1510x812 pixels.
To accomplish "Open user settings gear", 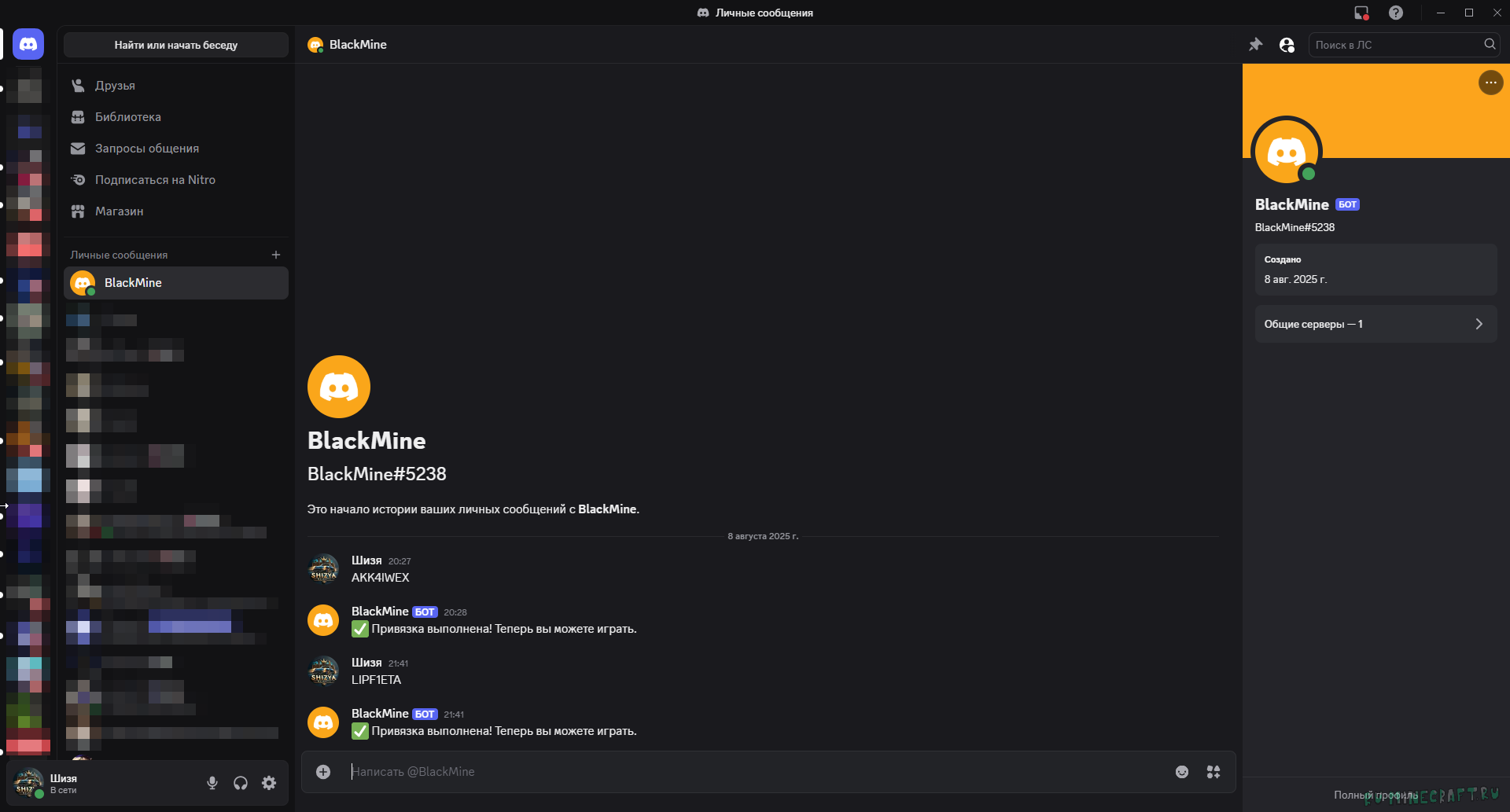I will click(269, 783).
